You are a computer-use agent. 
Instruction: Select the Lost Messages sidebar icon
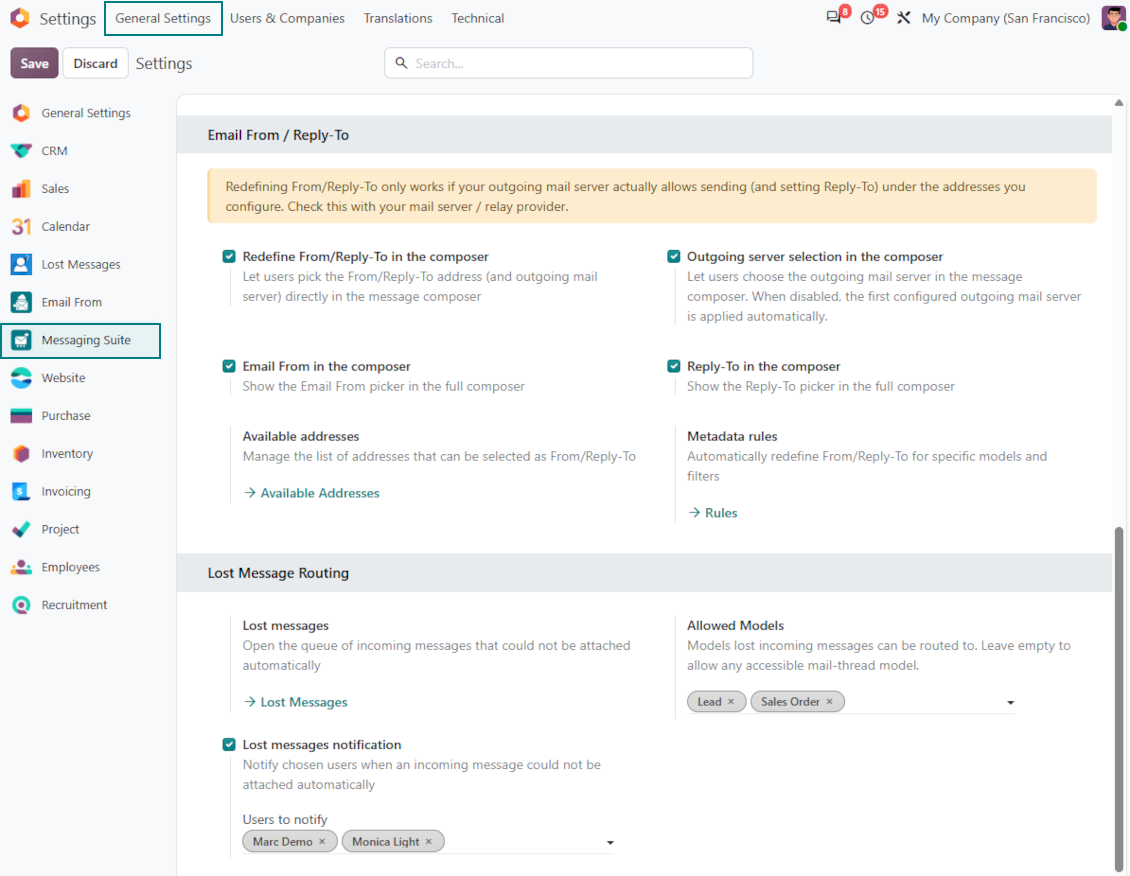[22, 264]
